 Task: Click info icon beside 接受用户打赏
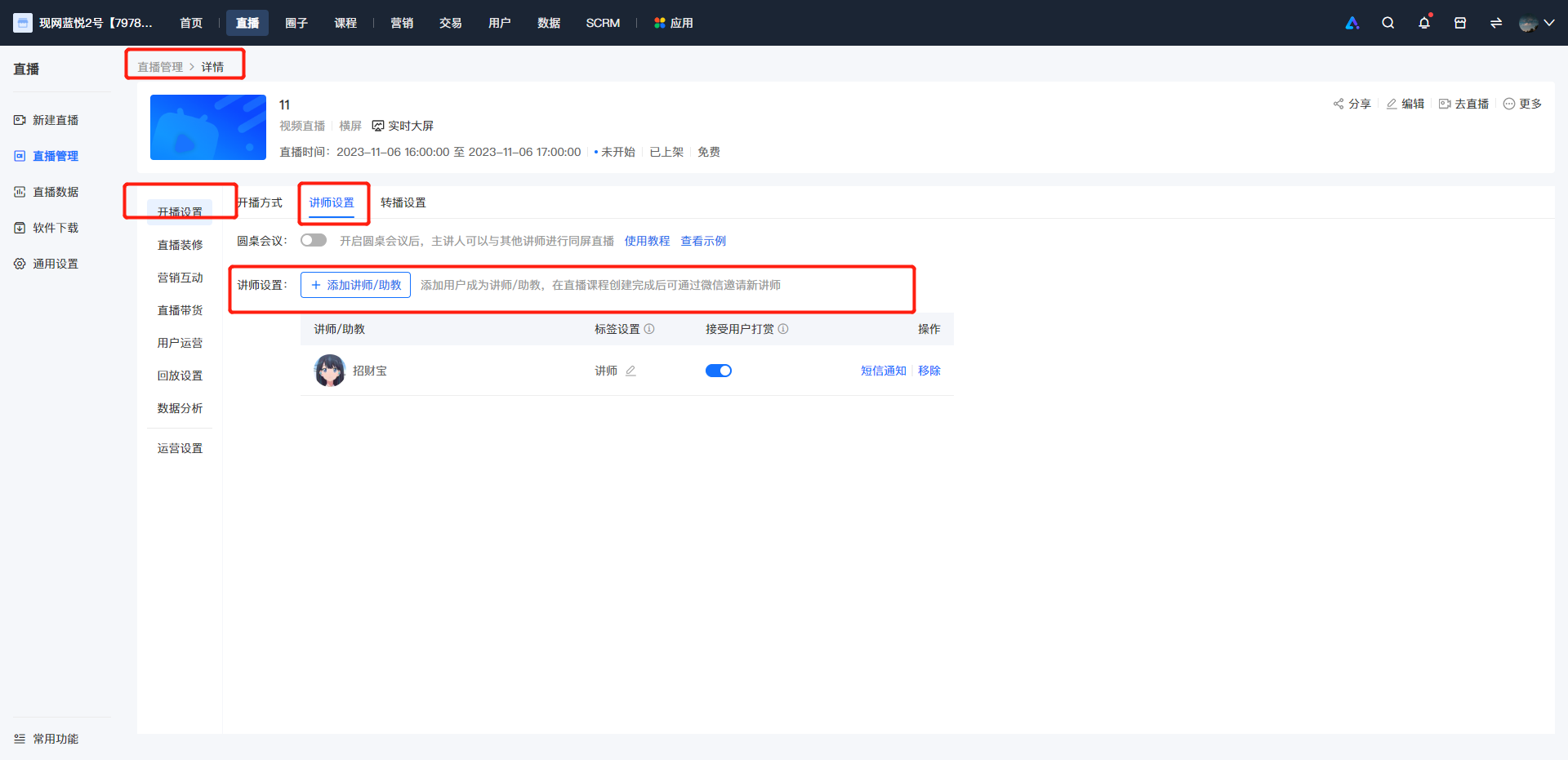783,329
